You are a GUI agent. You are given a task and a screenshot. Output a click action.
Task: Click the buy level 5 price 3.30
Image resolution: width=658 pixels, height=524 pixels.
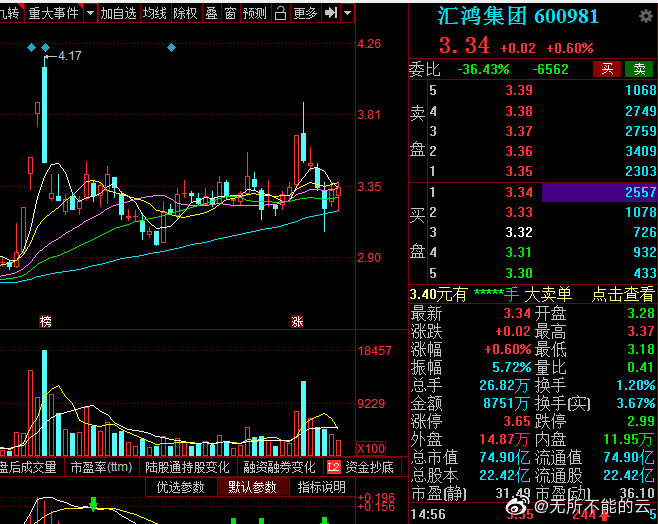[519, 273]
